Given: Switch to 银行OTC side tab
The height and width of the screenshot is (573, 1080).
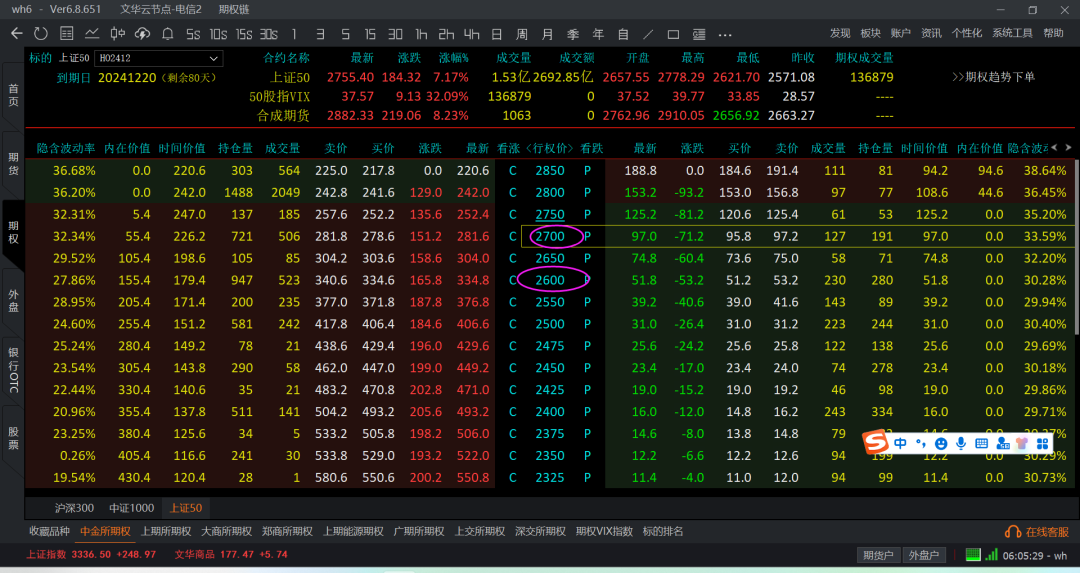Looking at the screenshot, I should (13, 370).
